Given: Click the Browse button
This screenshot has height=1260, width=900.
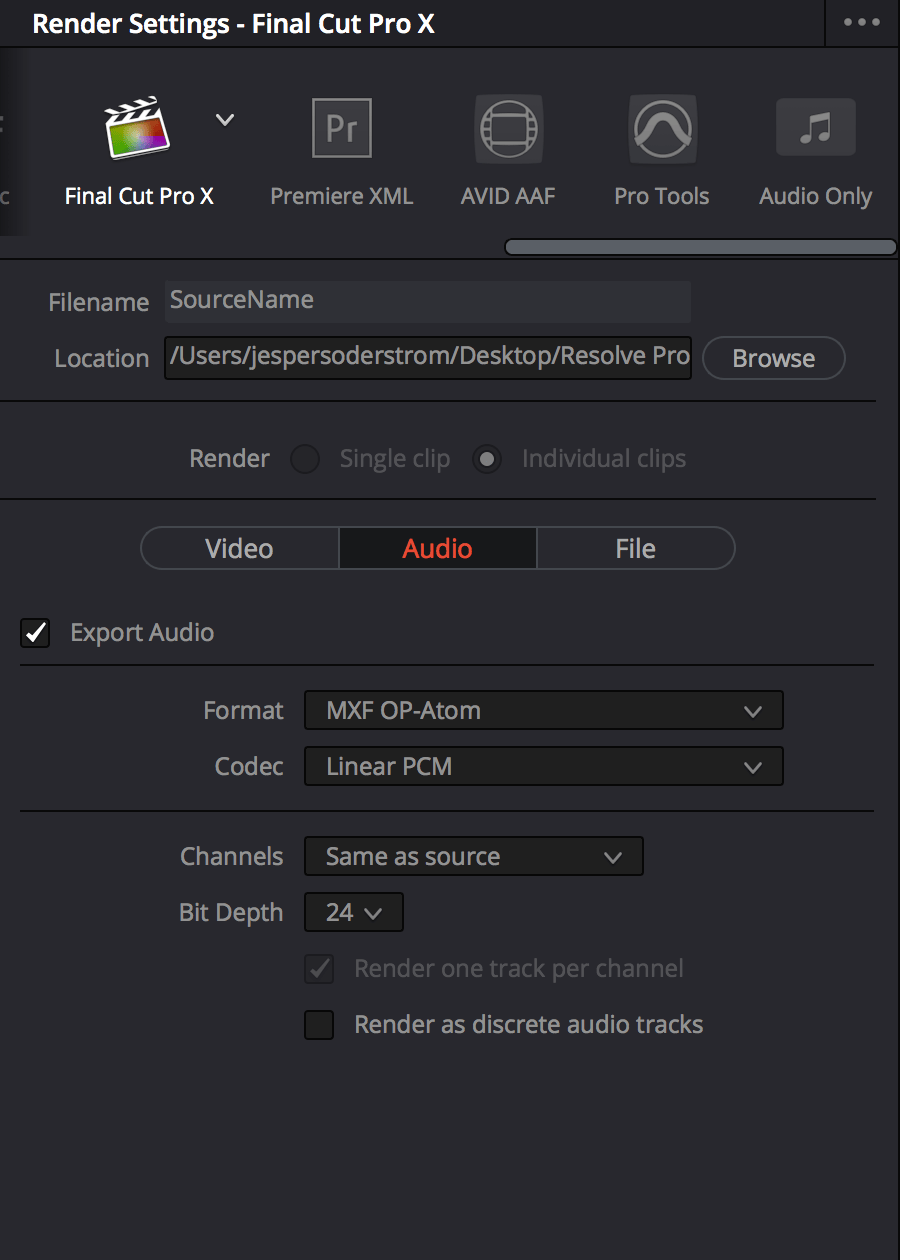Looking at the screenshot, I should click(x=774, y=359).
